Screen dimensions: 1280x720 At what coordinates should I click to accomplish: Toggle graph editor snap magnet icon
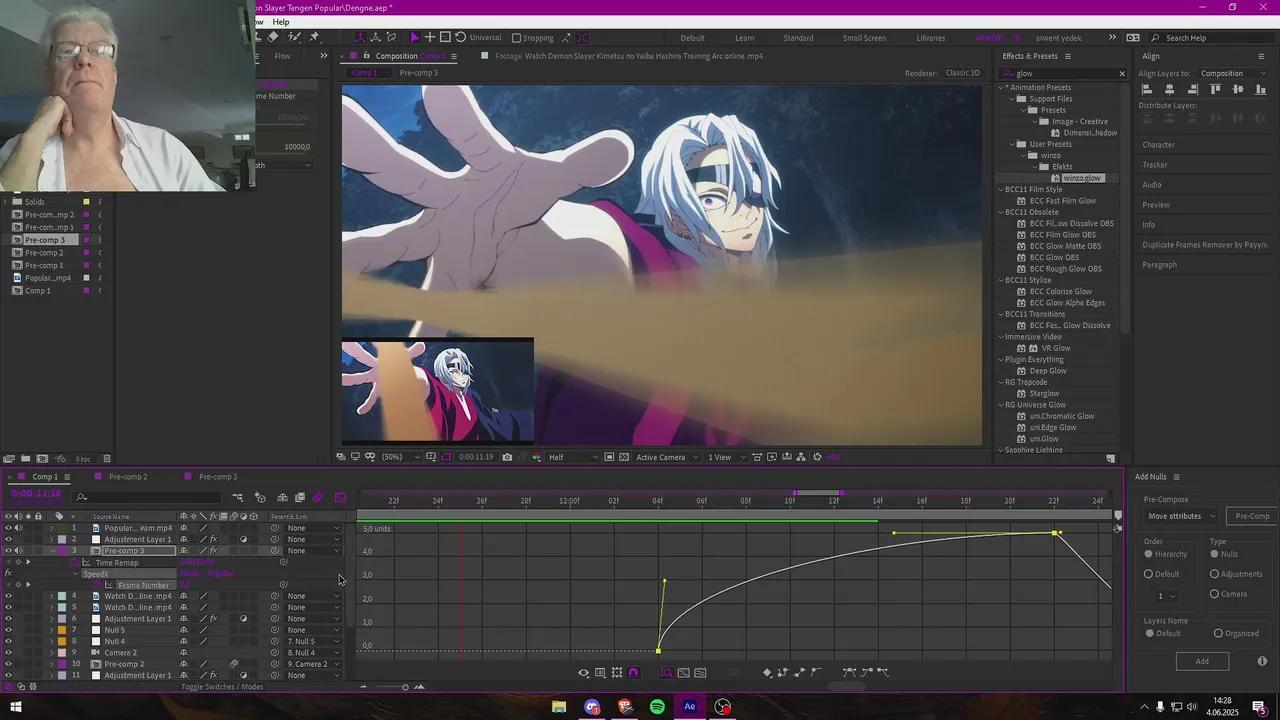[633, 673]
